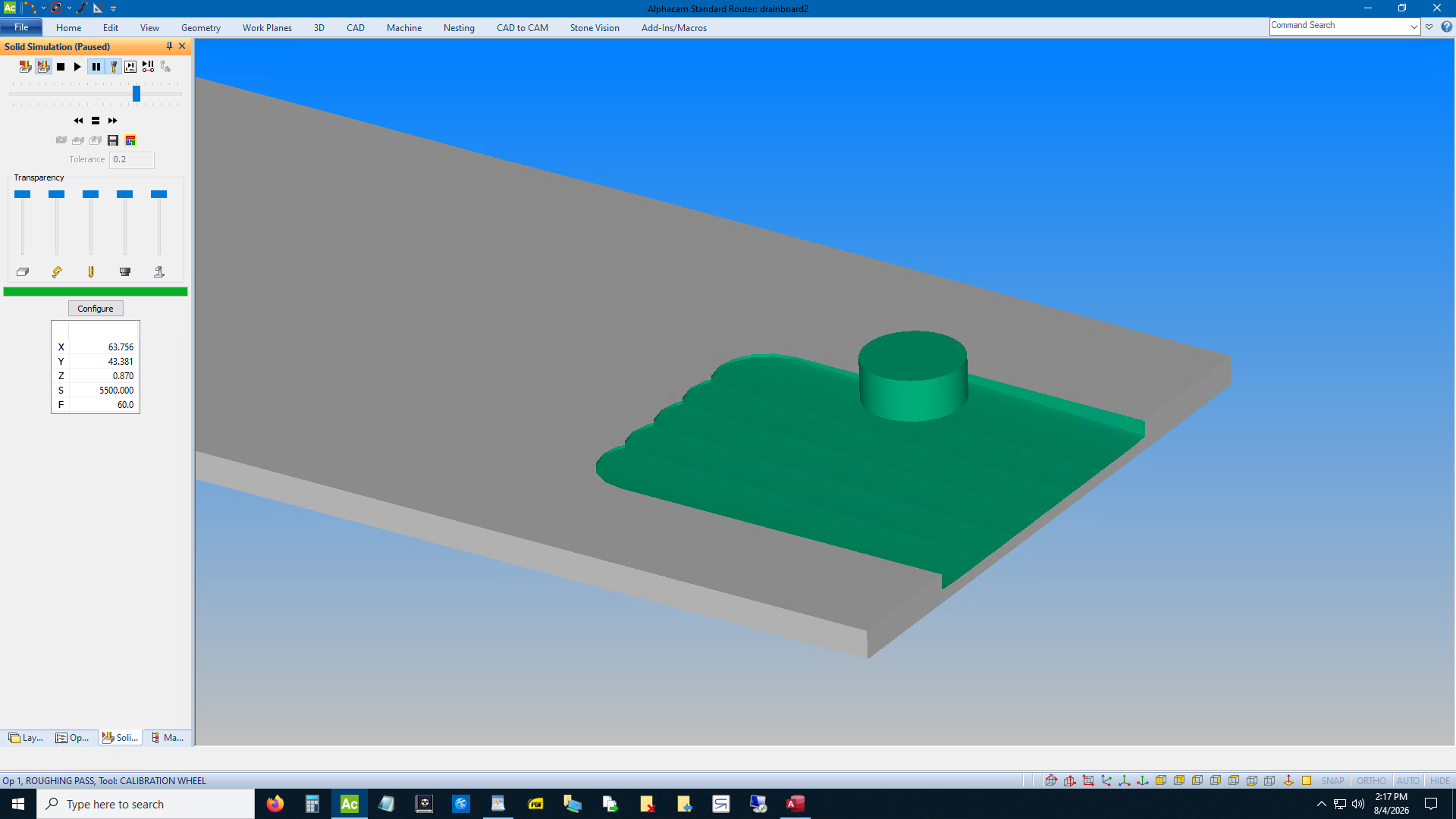Expand the quick access toolbar customize arrow
The image size is (1456, 819).
pyautogui.click(x=114, y=8)
